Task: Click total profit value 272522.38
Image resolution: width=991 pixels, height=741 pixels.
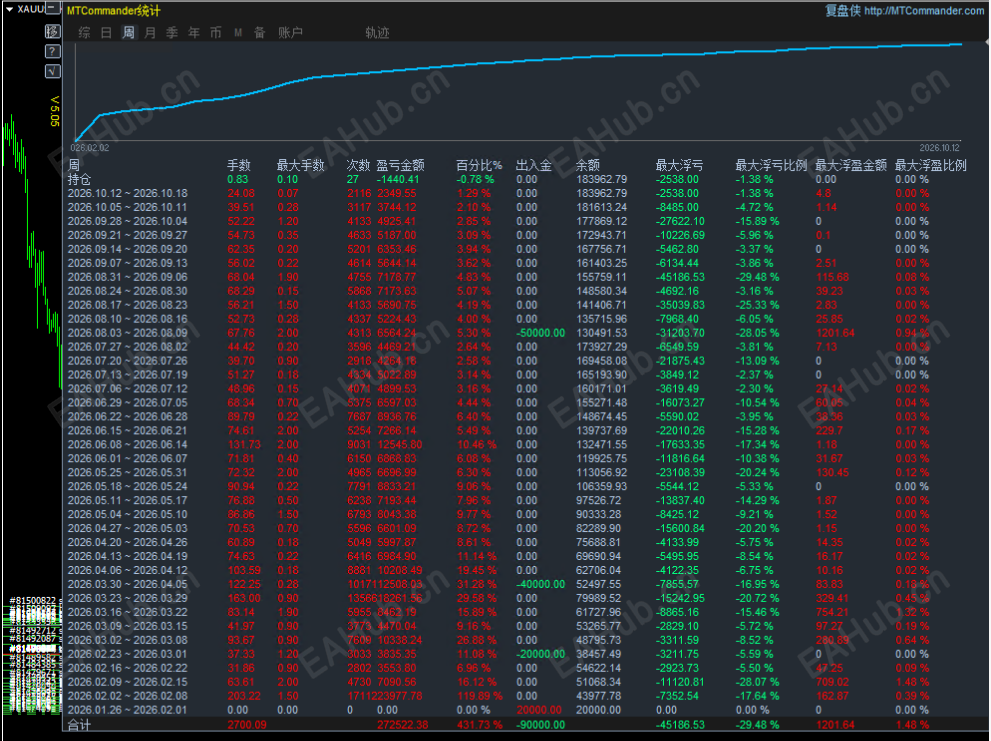Action: click(x=403, y=725)
